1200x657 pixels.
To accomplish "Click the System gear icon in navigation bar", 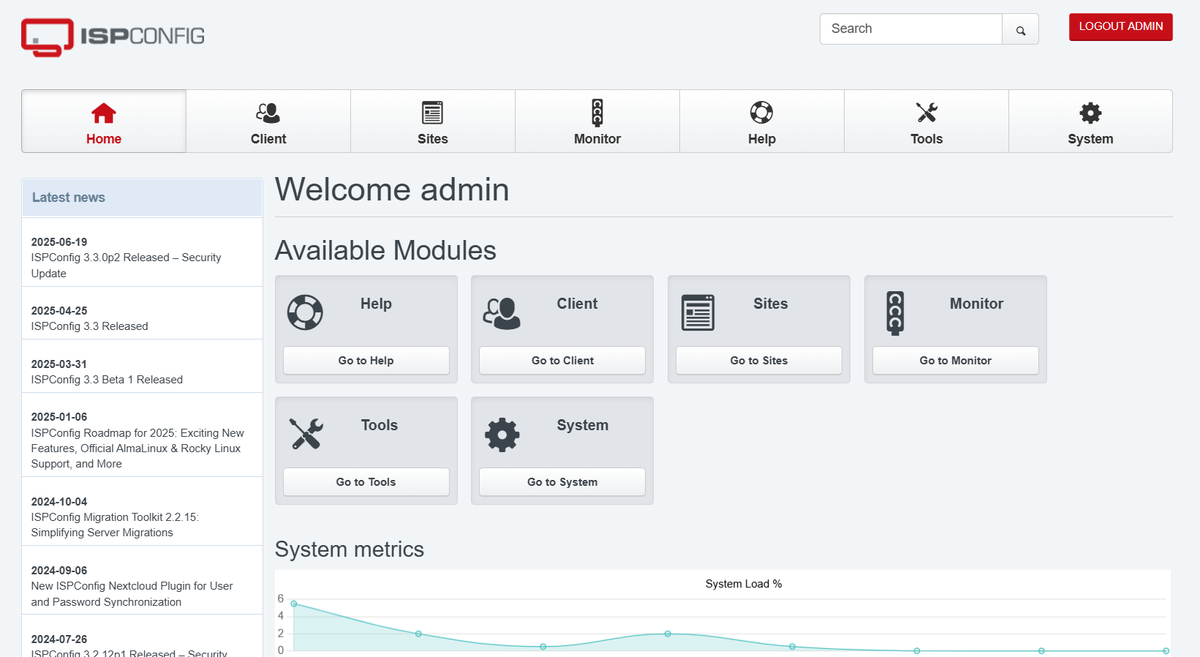I will (x=1090, y=112).
